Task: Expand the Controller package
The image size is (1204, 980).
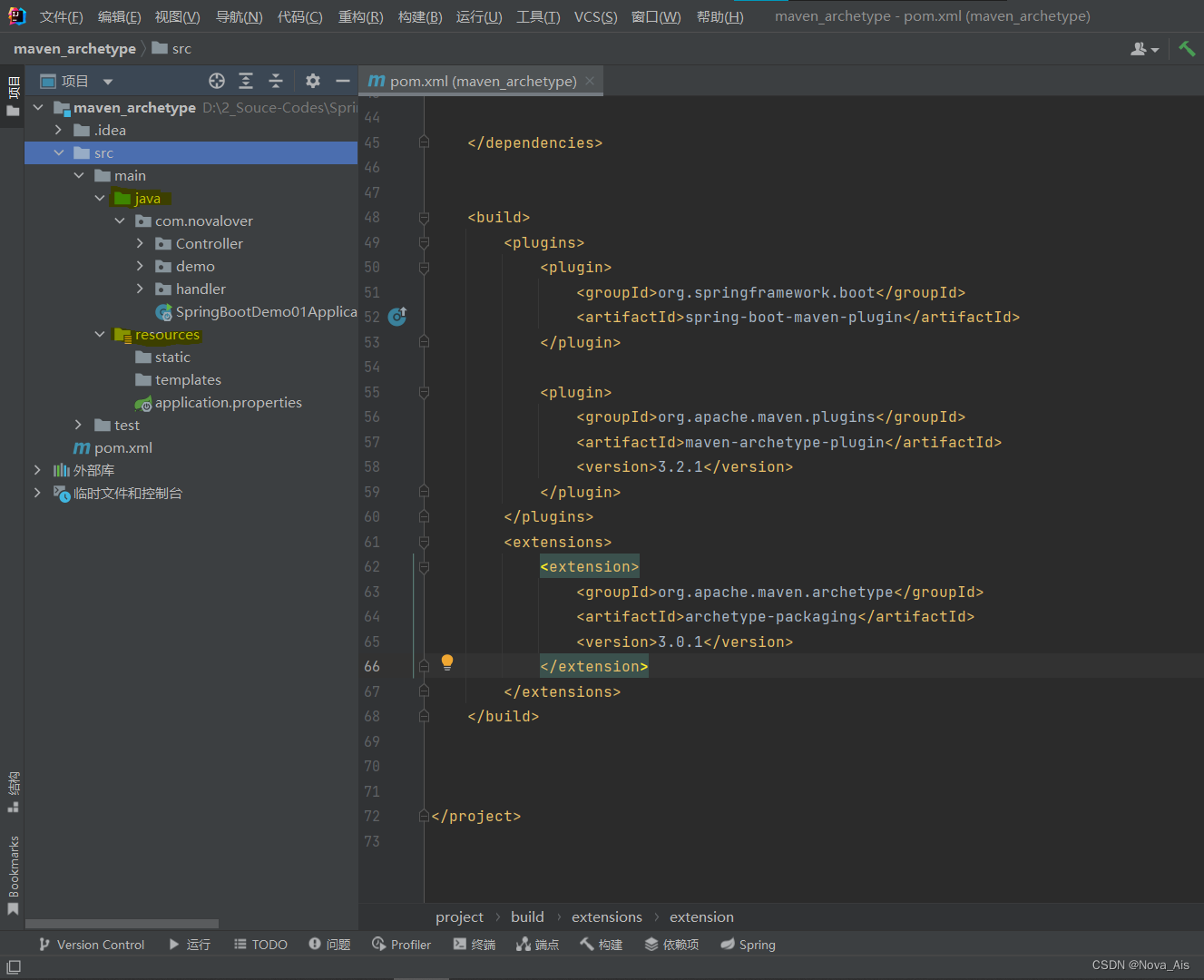Action: 140,243
